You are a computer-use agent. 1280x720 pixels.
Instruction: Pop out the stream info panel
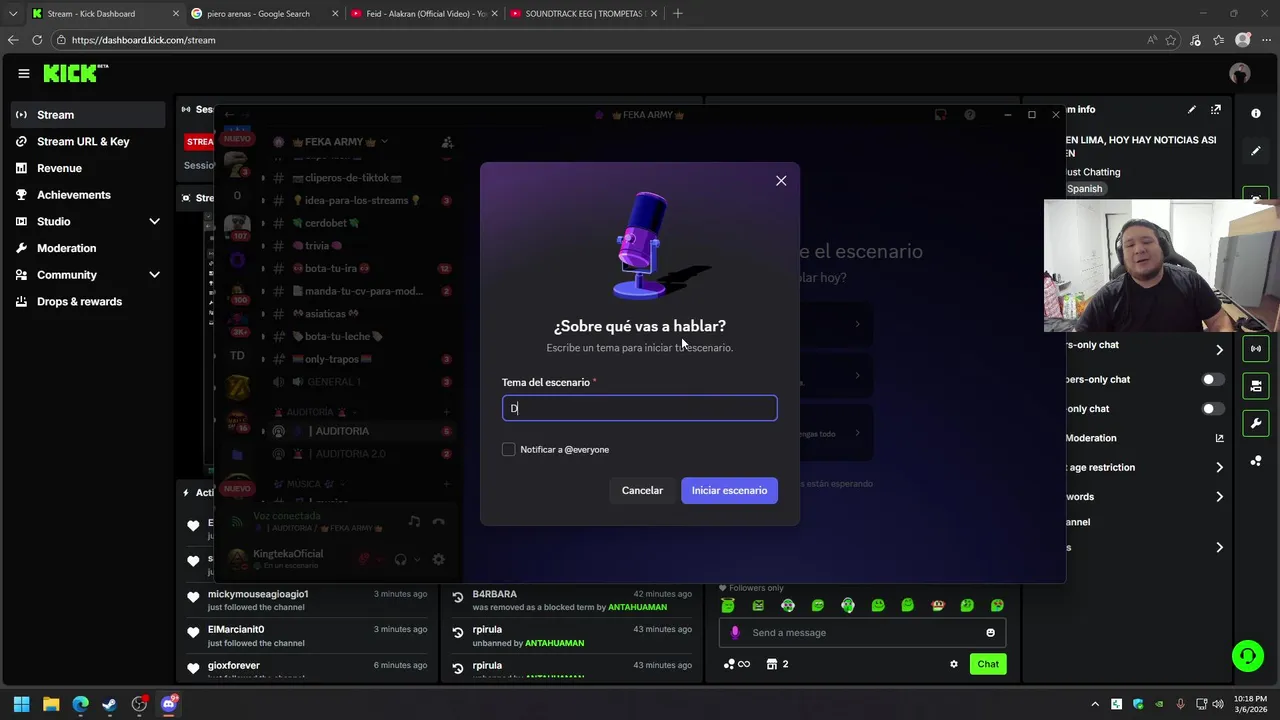pyautogui.click(x=1216, y=110)
